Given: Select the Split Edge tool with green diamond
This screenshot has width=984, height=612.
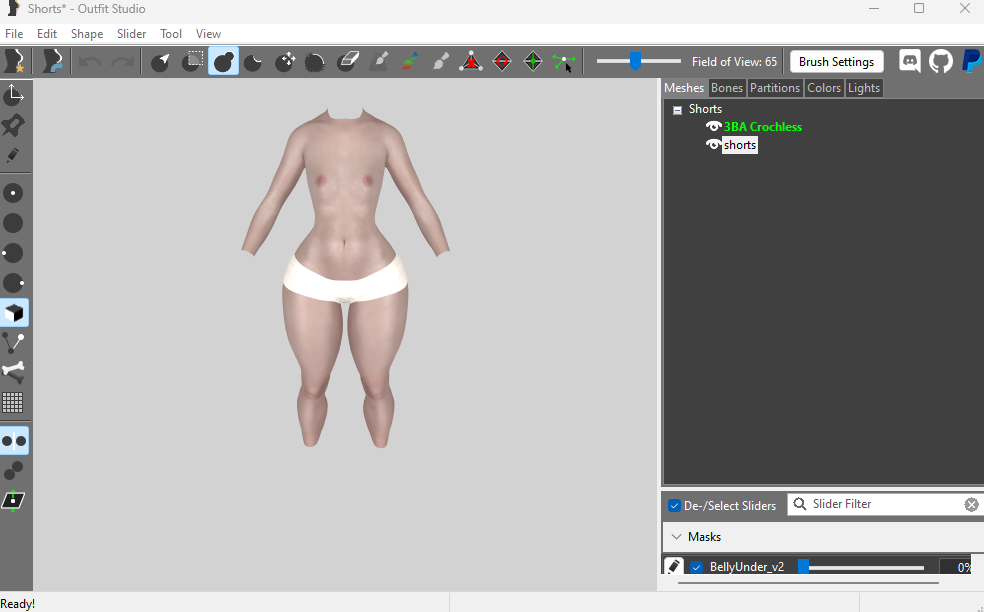Looking at the screenshot, I should (533, 62).
